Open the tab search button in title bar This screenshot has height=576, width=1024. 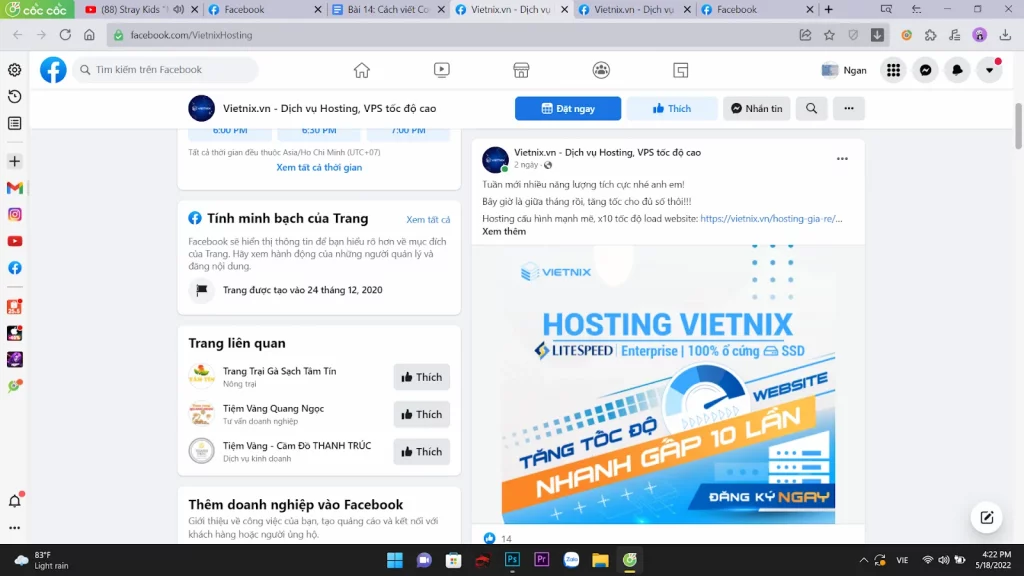(x=886, y=10)
